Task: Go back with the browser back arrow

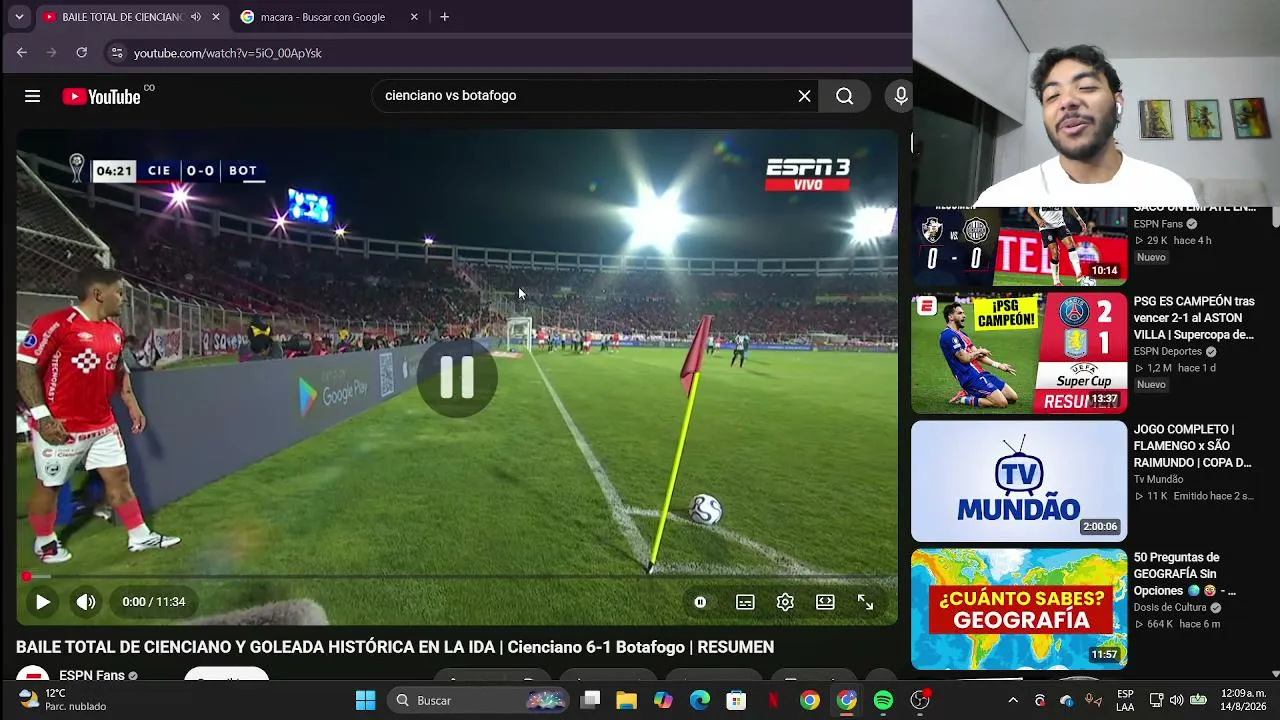Action: [22, 53]
